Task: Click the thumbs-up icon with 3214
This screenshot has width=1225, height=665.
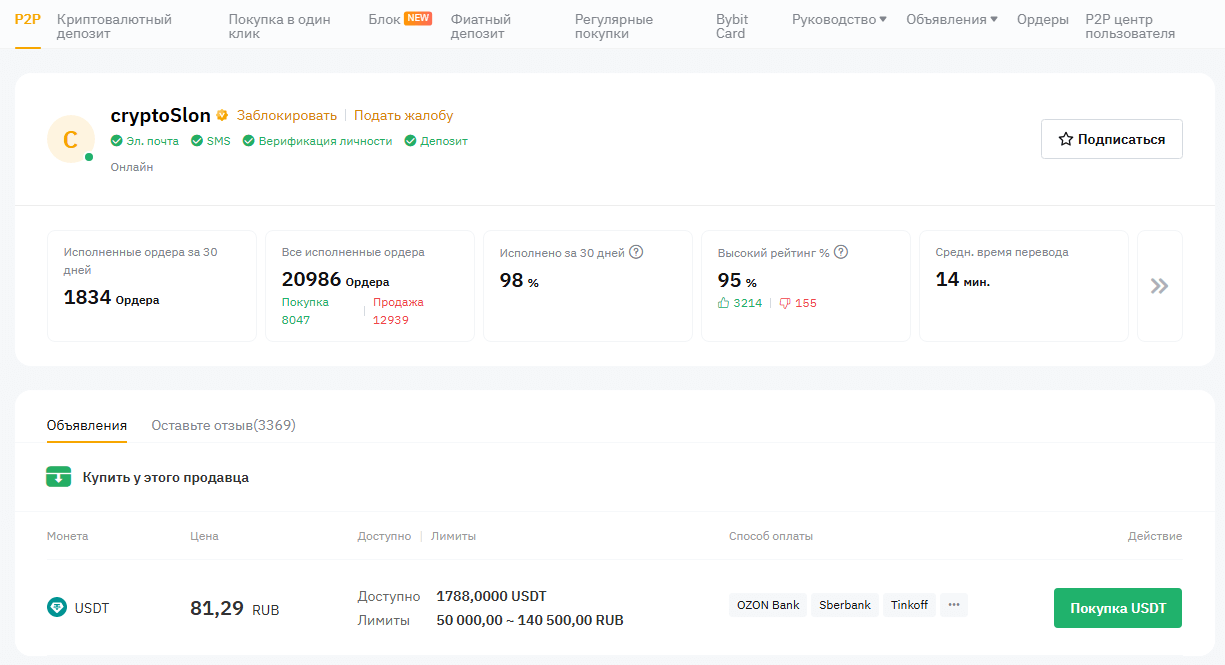Action: point(724,303)
